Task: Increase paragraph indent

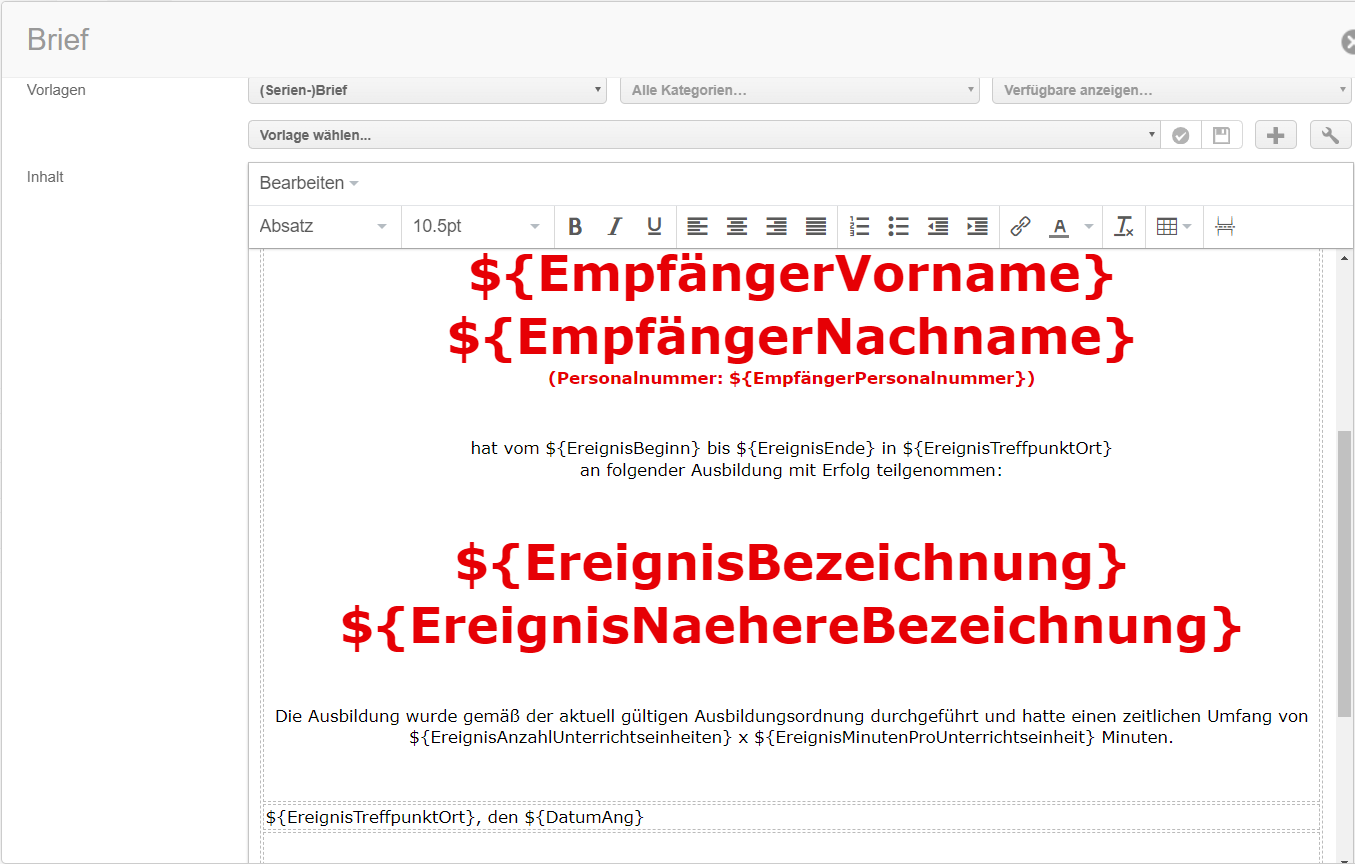Action: (x=977, y=227)
